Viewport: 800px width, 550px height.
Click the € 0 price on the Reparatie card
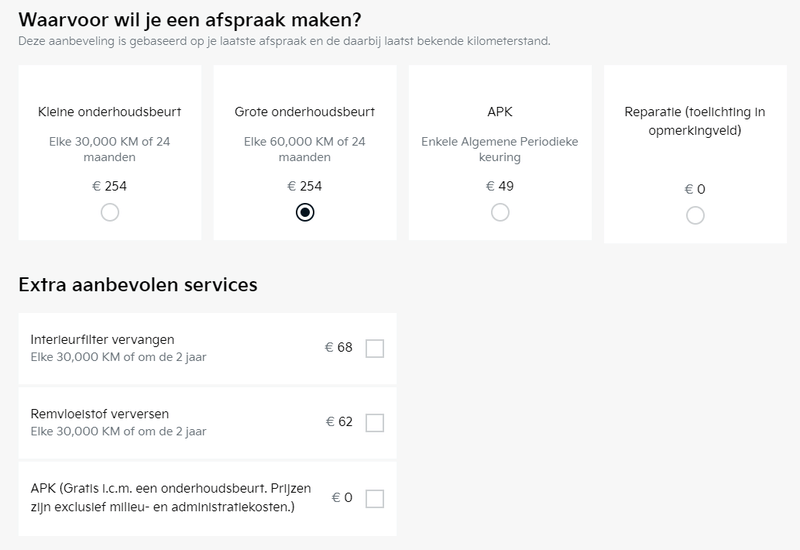click(x=695, y=189)
